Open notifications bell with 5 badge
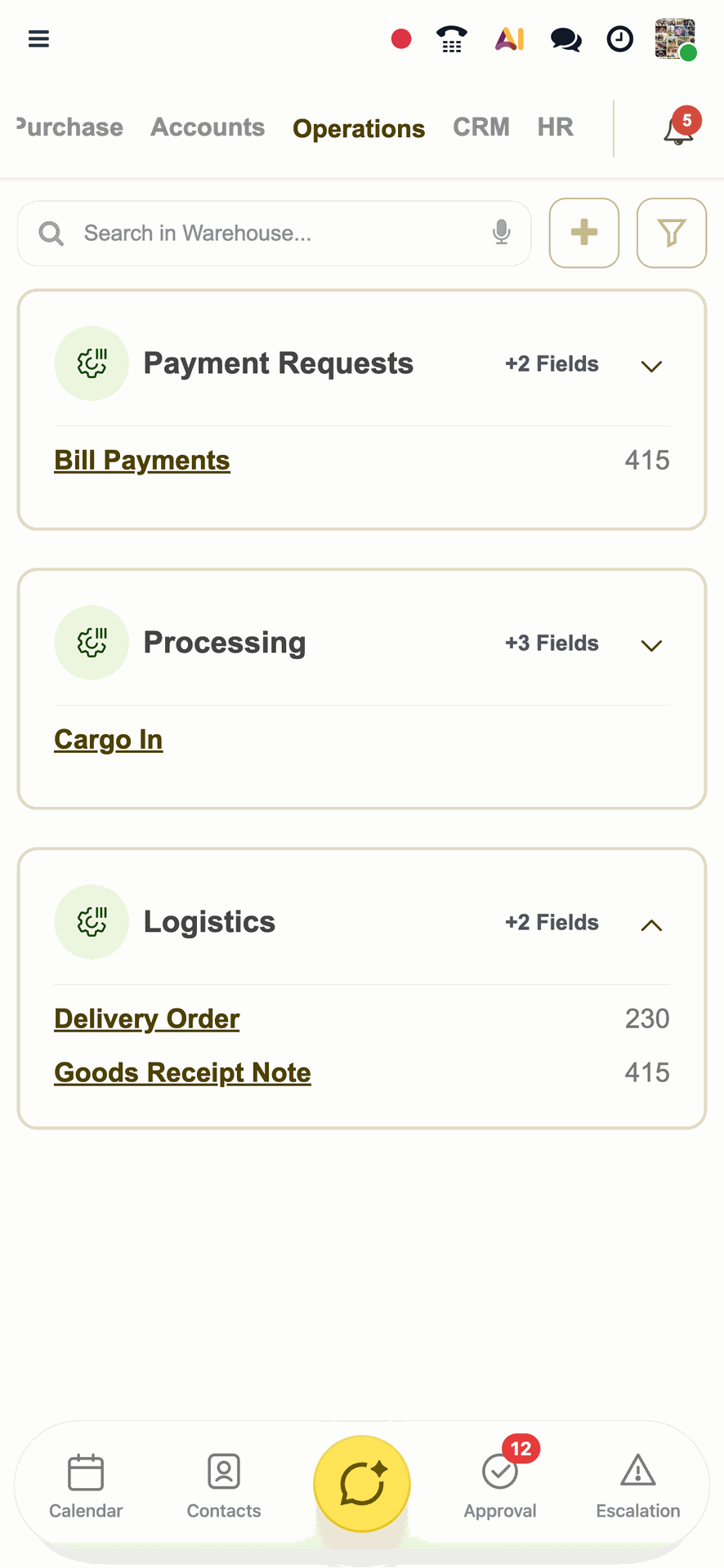This screenshot has width=724, height=1568. tap(679, 128)
